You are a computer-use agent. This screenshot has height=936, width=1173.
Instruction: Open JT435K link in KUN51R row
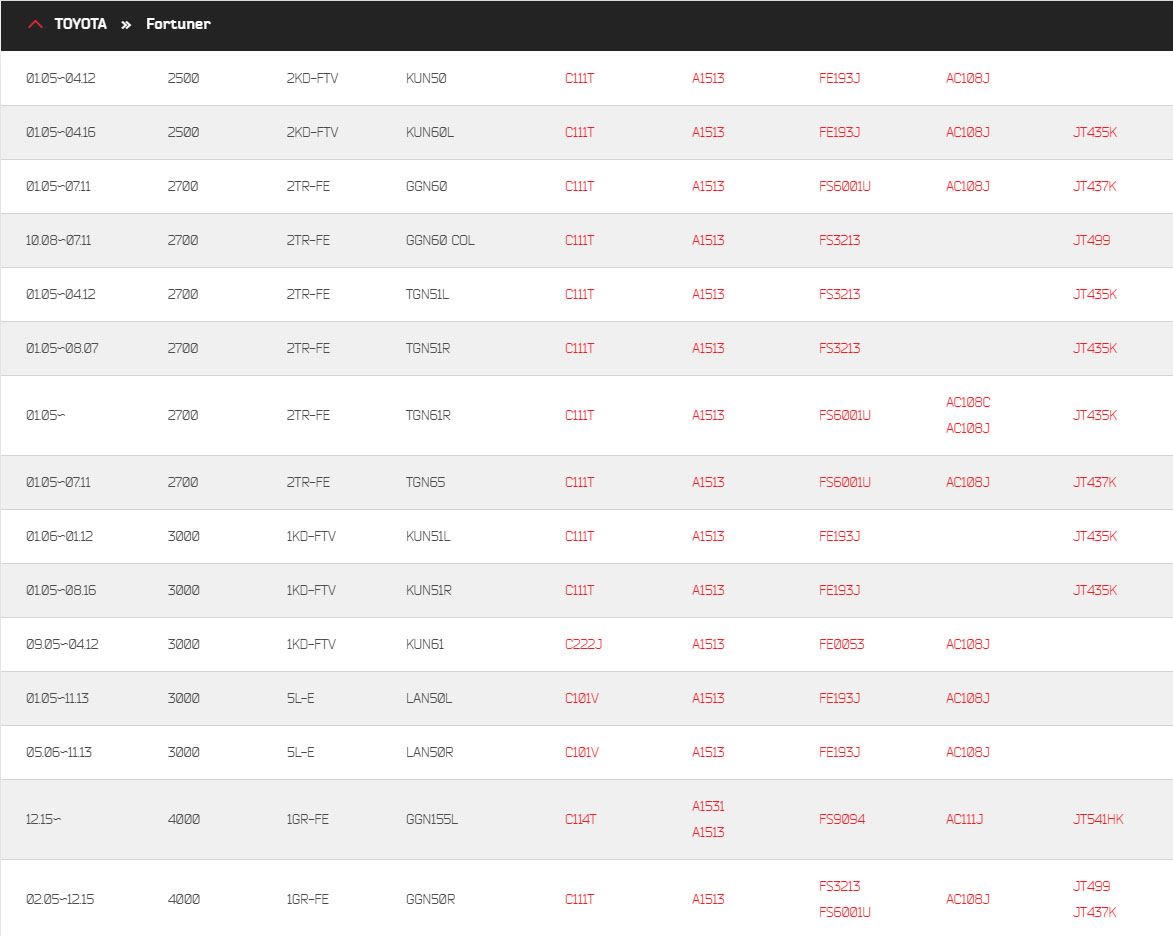click(x=1094, y=590)
